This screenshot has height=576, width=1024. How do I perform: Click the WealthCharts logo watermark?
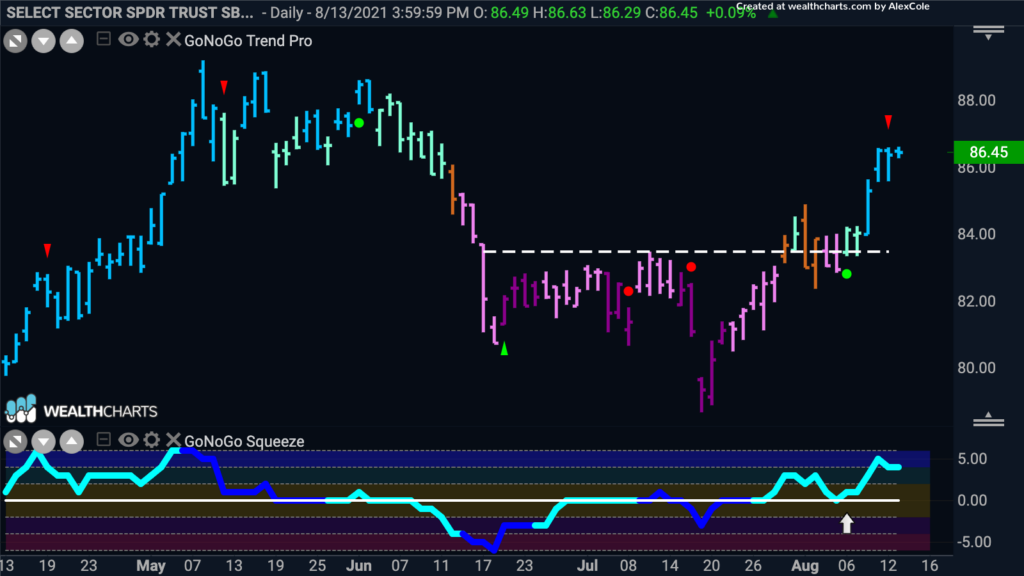point(82,410)
